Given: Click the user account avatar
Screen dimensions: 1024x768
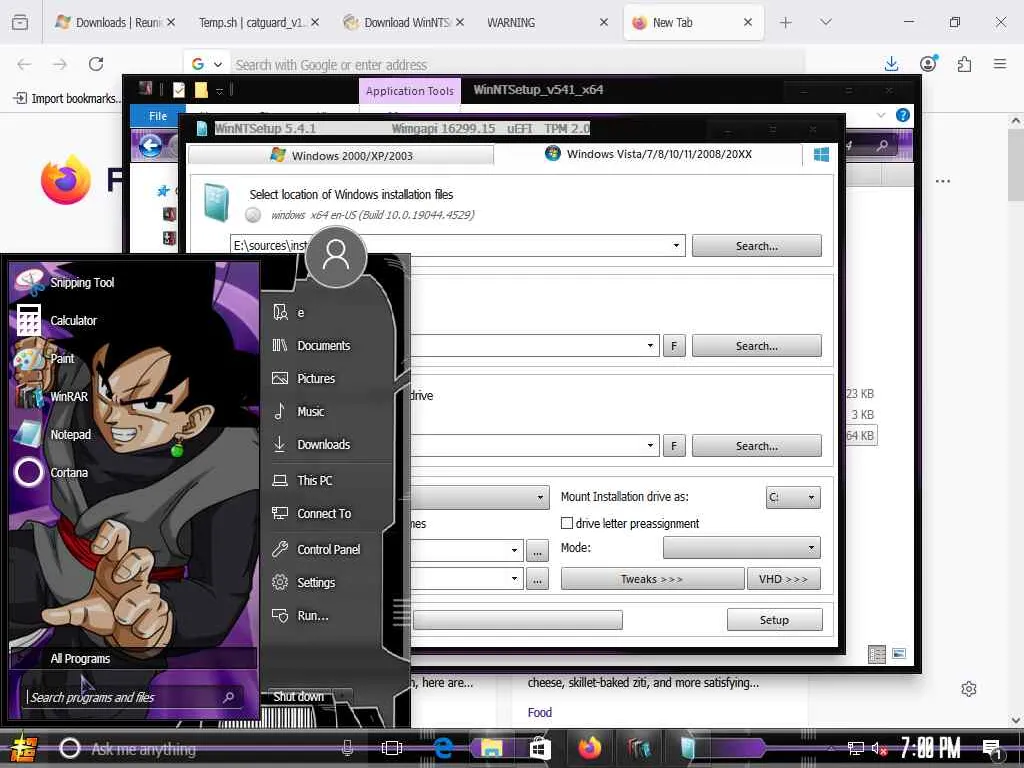Looking at the screenshot, I should coord(336,256).
